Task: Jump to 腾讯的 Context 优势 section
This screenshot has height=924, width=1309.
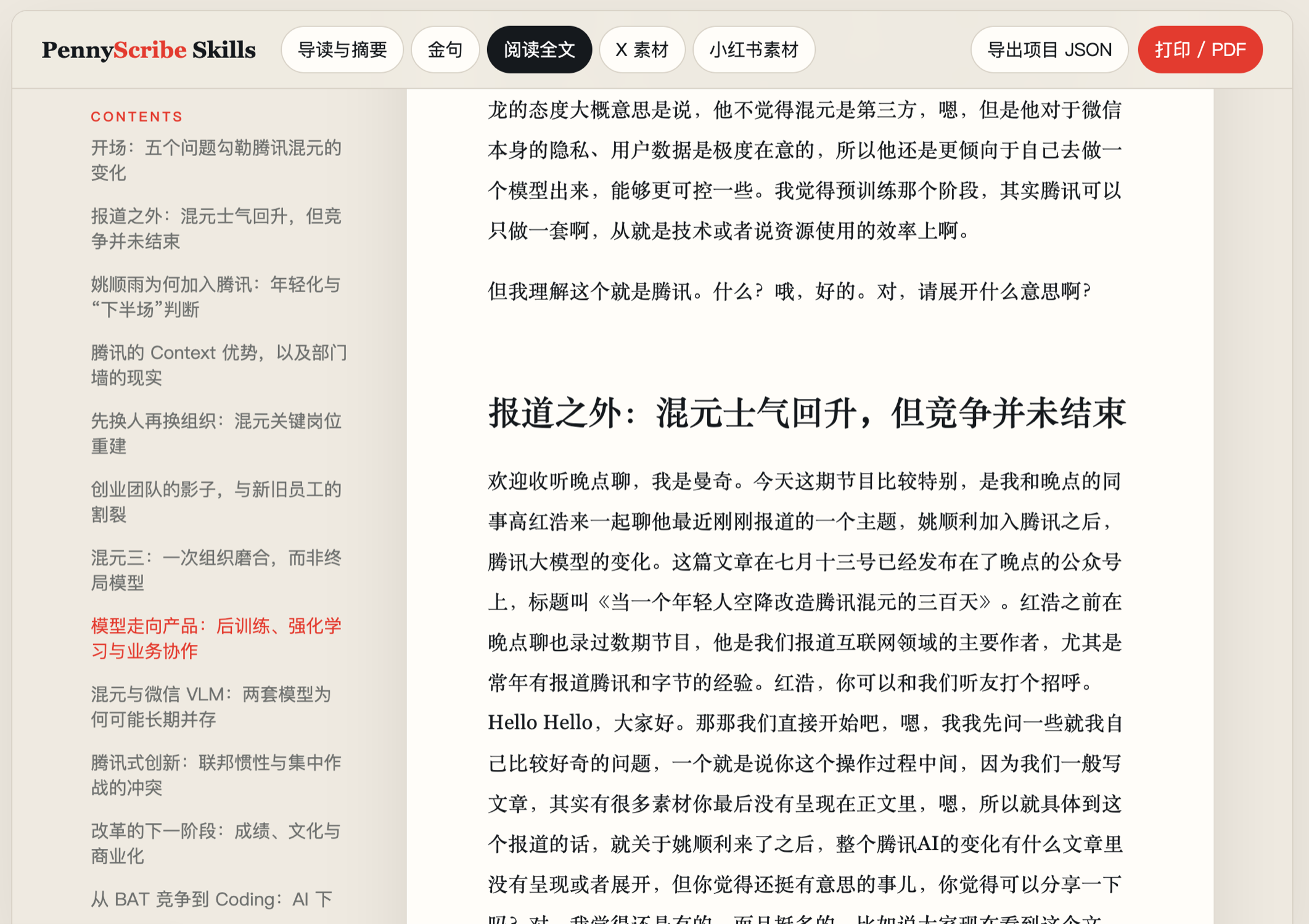Action: 219,366
